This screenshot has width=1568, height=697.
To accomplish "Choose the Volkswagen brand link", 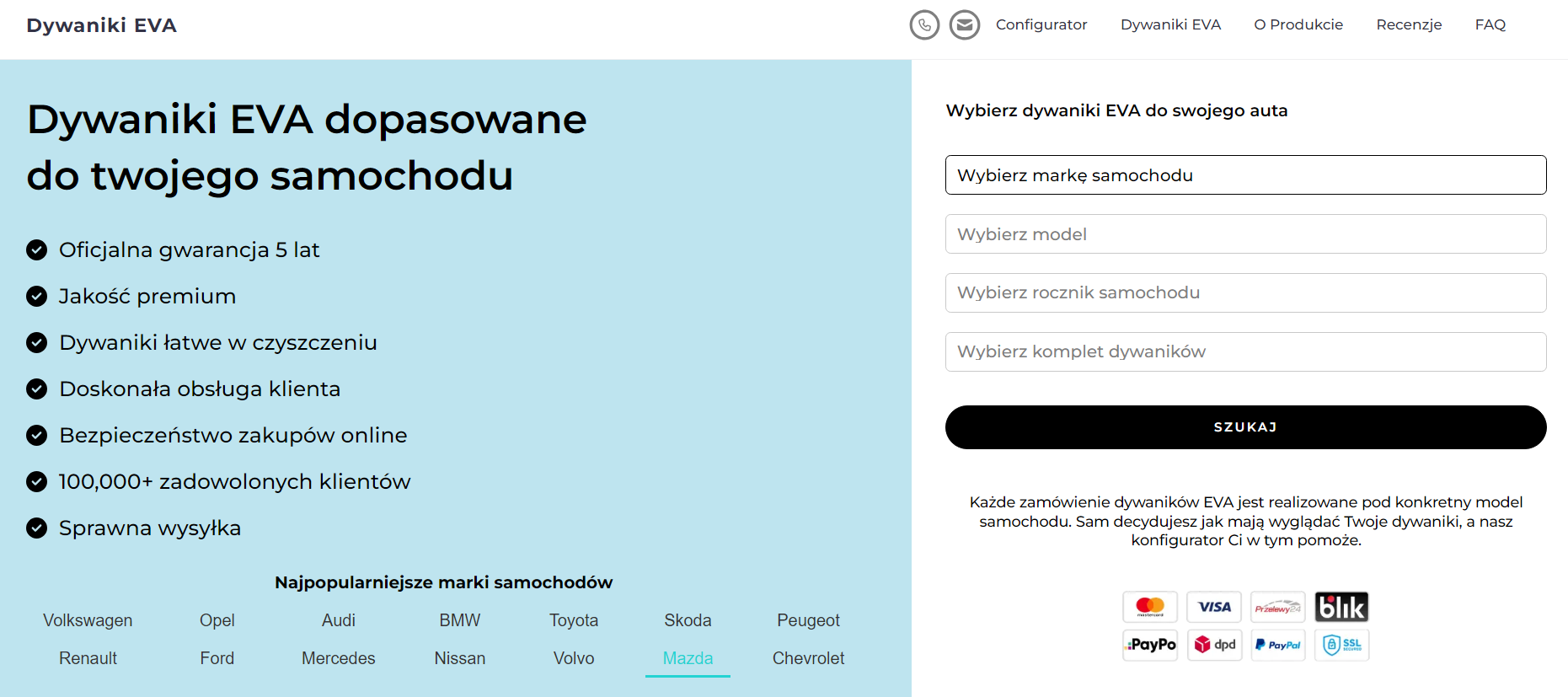I will [x=88, y=620].
